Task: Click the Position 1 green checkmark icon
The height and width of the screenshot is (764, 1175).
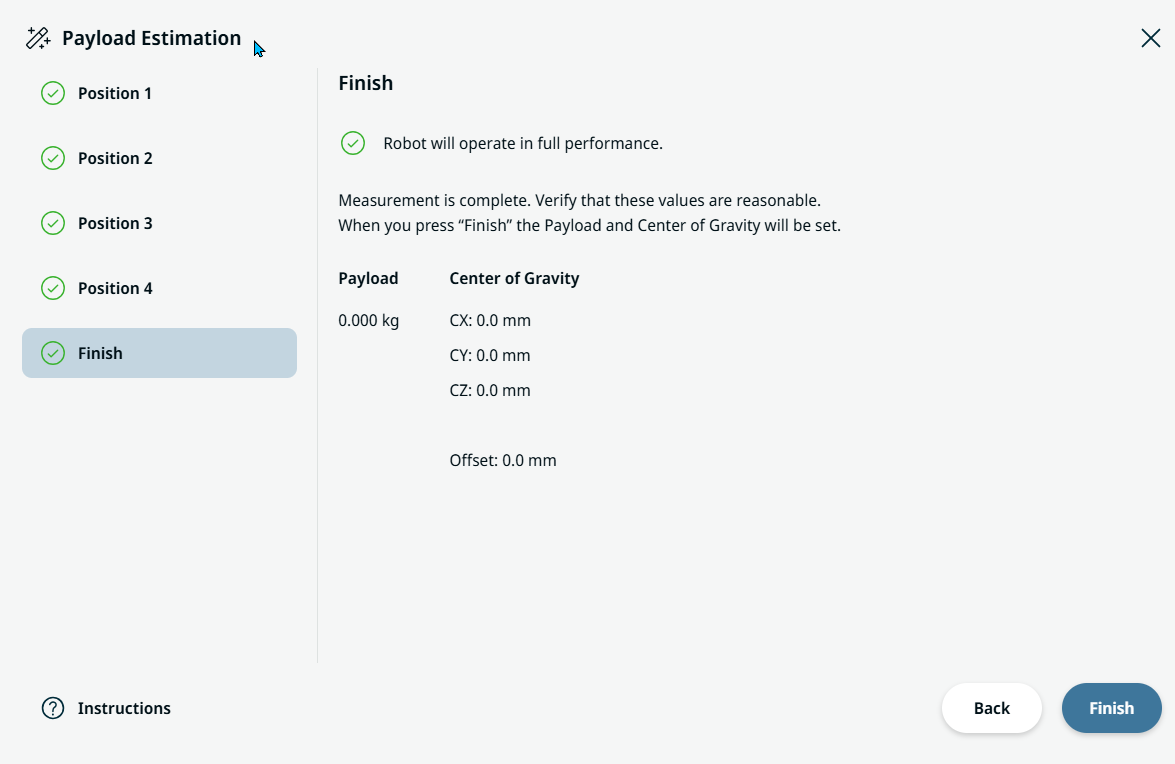Action: click(x=53, y=93)
